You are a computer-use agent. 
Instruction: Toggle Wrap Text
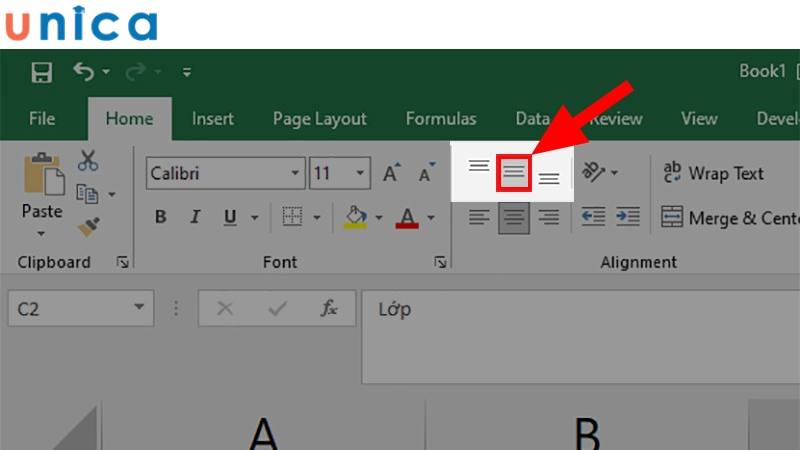click(x=713, y=173)
